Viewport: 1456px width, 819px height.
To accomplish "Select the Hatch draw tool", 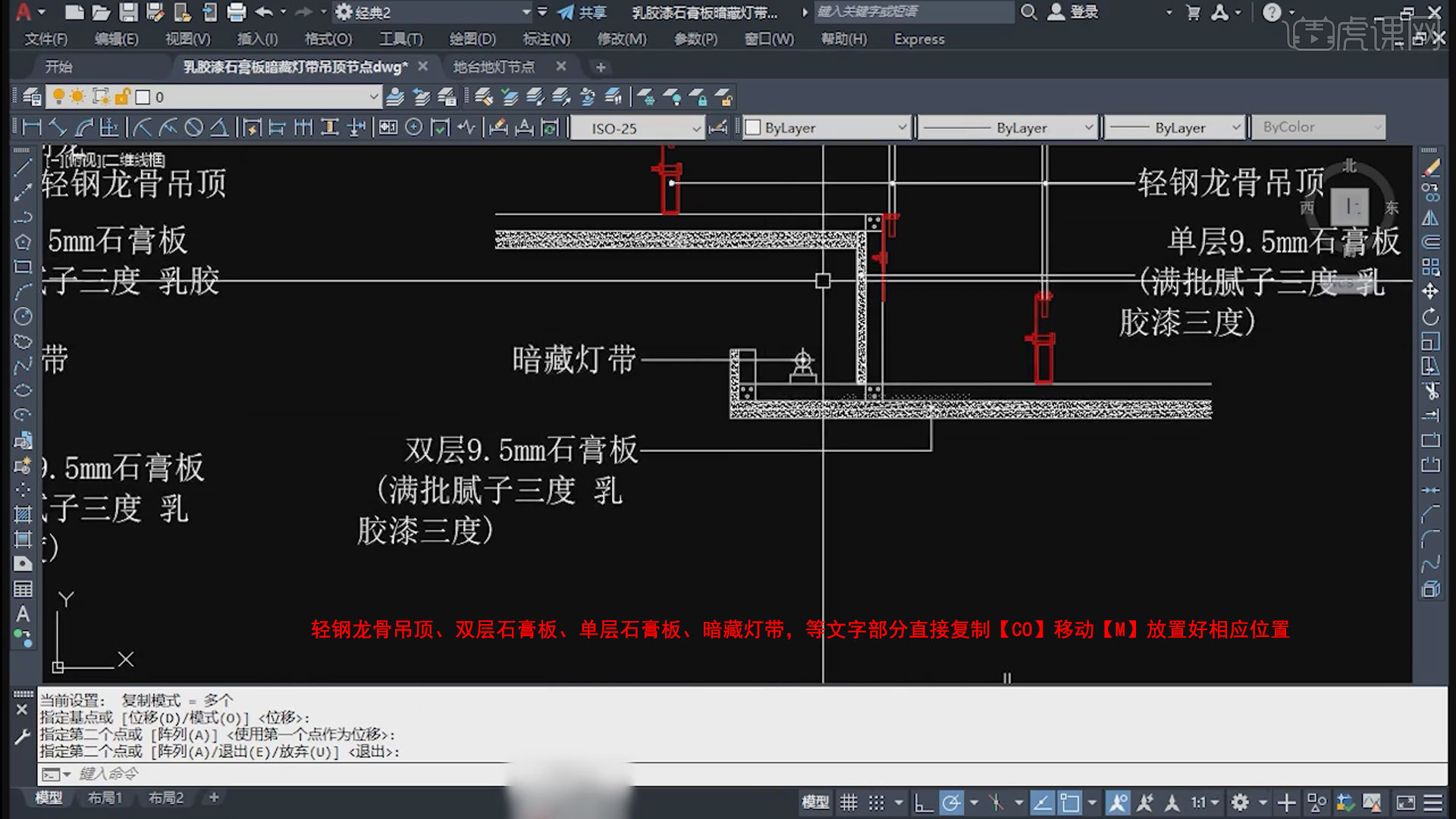I will point(23,514).
